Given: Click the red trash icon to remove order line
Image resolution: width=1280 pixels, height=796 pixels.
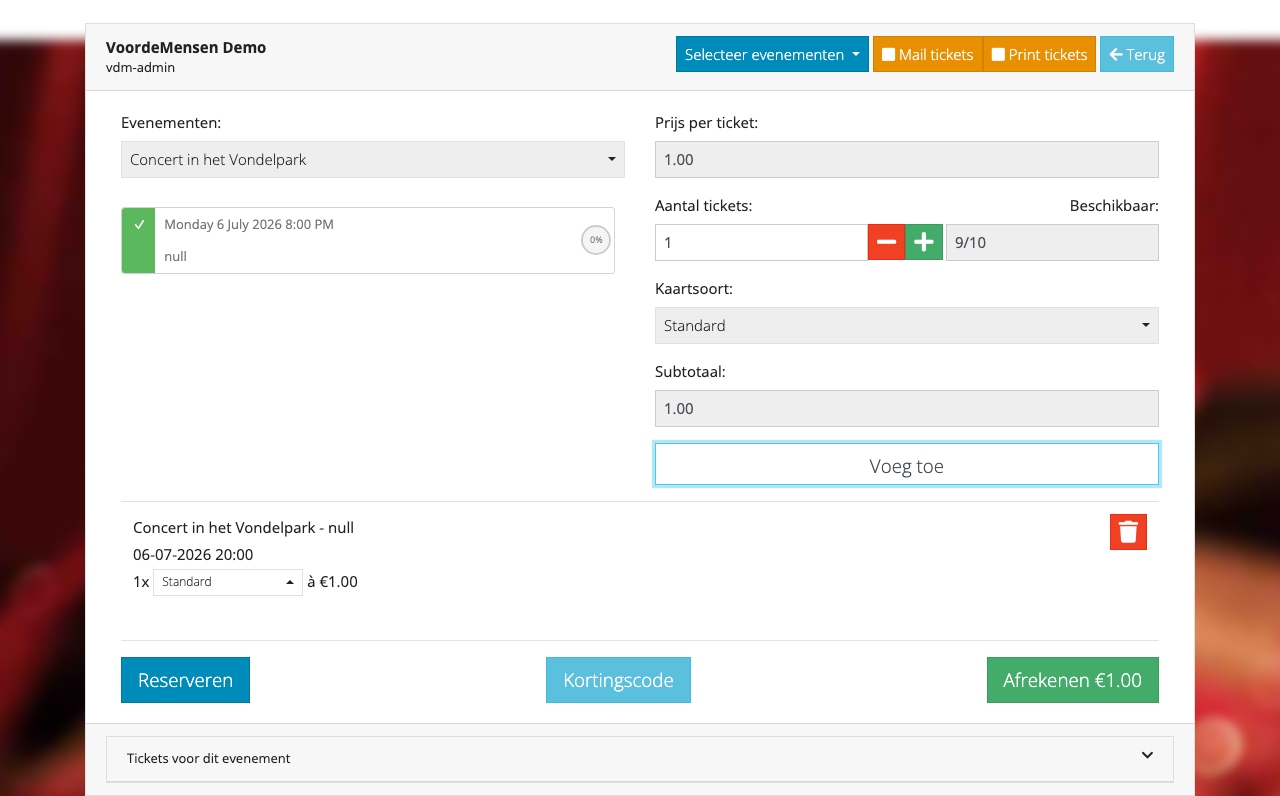Looking at the screenshot, I should [1128, 531].
